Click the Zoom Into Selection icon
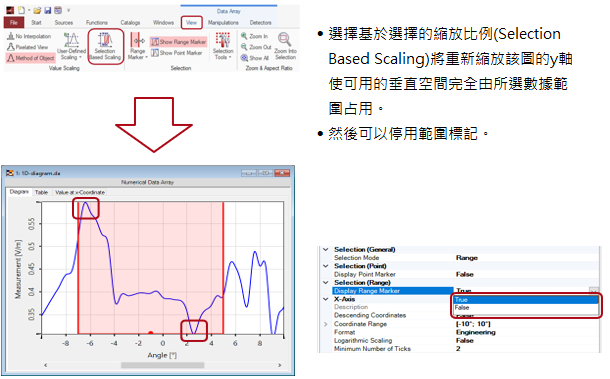 (285, 40)
